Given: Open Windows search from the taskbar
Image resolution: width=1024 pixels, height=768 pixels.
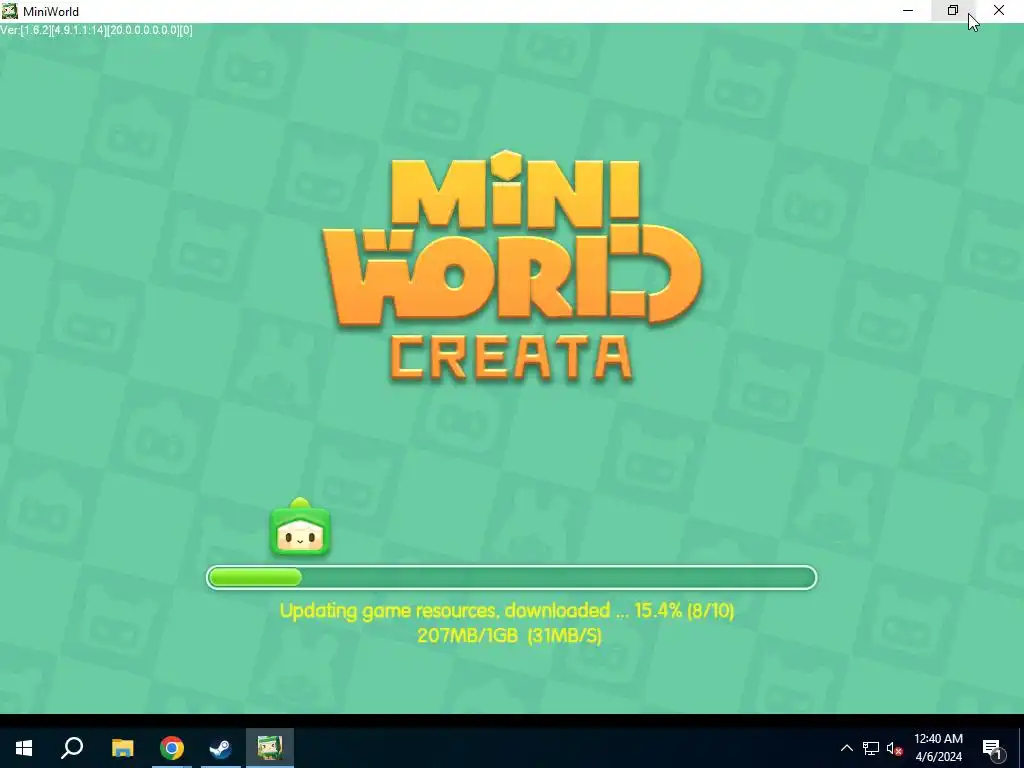Looking at the screenshot, I should [x=72, y=748].
